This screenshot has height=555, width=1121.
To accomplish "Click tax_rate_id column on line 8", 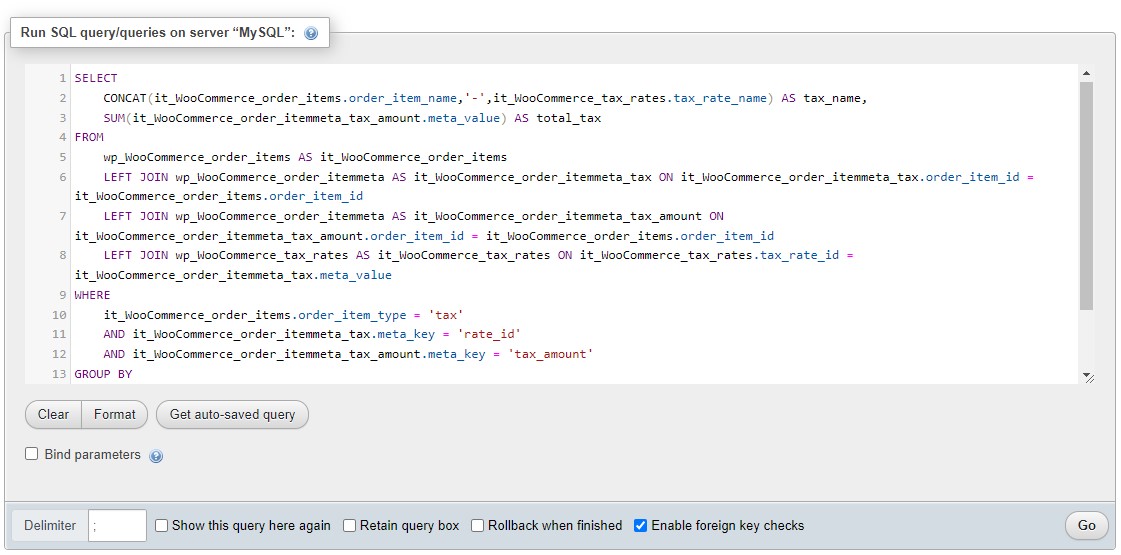I will [x=800, y=255].
